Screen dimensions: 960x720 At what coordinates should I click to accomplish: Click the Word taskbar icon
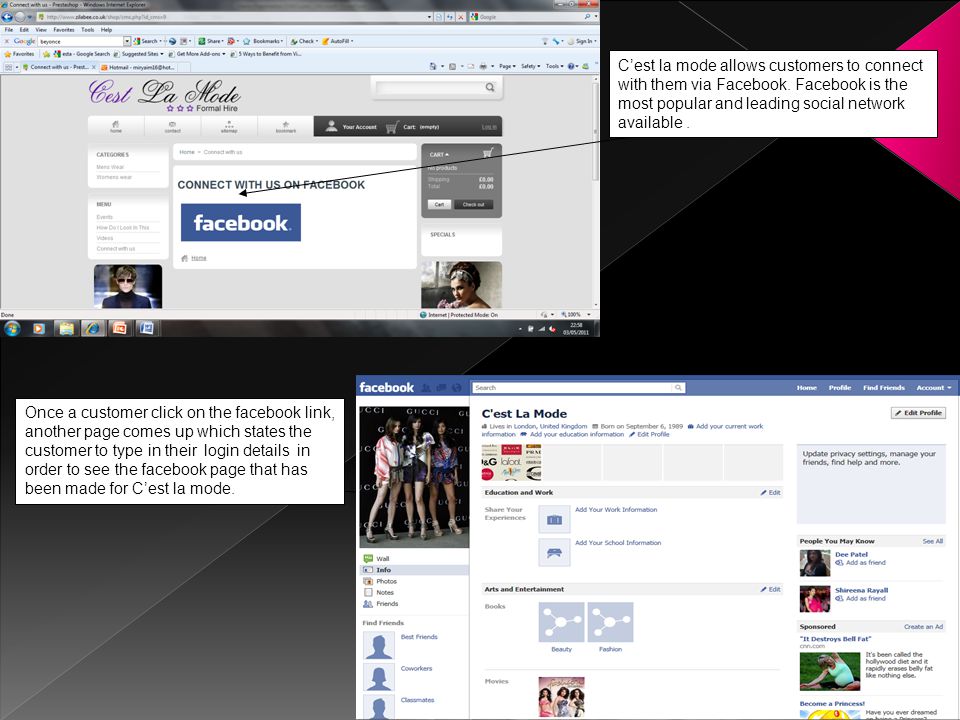[147, 329]
